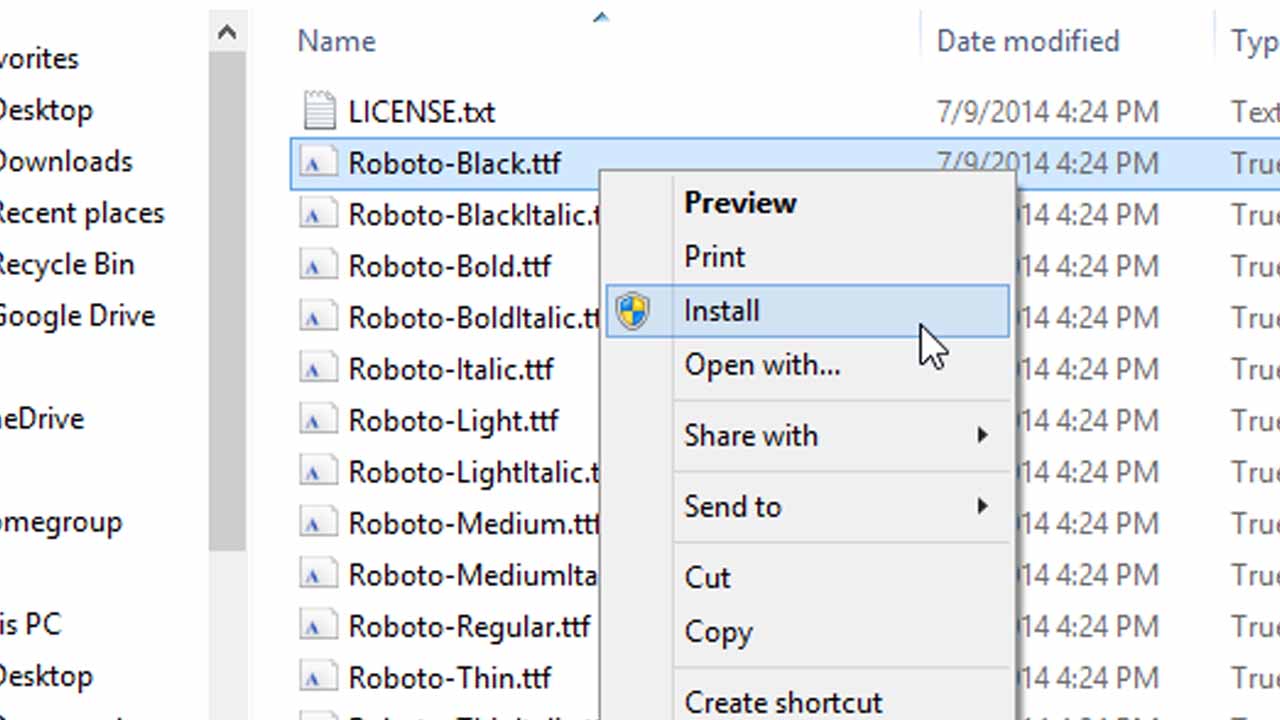Click the LICENSE.txt file icon
The image size is (1280, 720).
[x=319, y=111]
